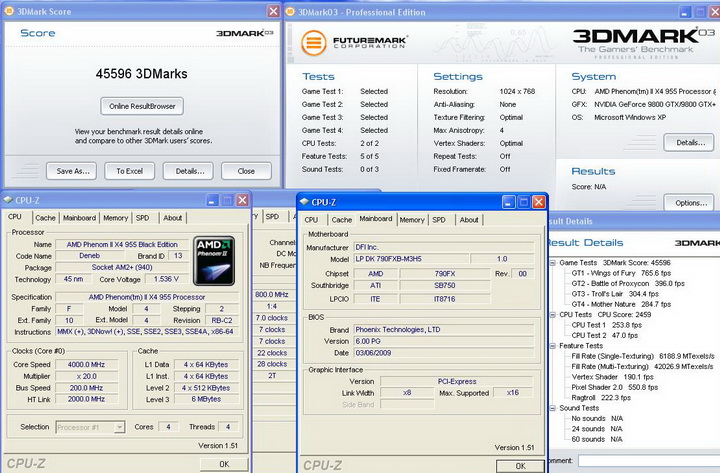The width and height of the screenshot is (720, 473).
Task: Select SPD tab in front CPU-Z window
Action: click(x=439, y=220)
